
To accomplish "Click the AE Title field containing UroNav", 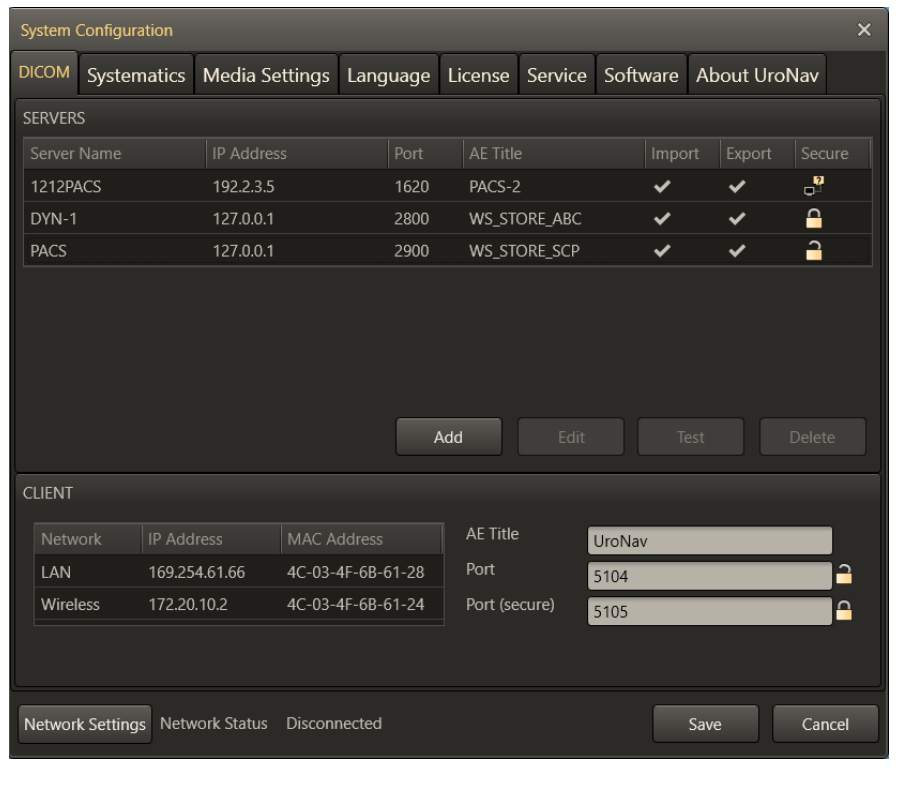I will (x=710, y=541).
